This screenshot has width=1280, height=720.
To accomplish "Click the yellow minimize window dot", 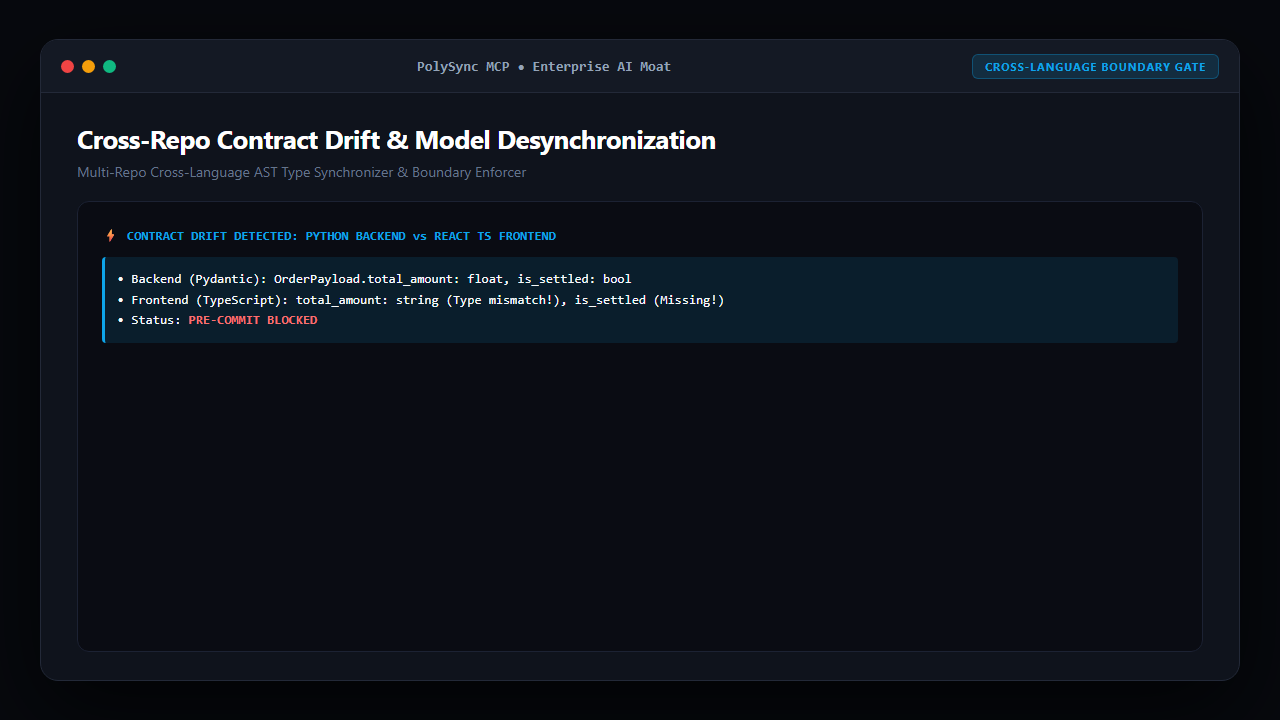I will click(88, 67).
